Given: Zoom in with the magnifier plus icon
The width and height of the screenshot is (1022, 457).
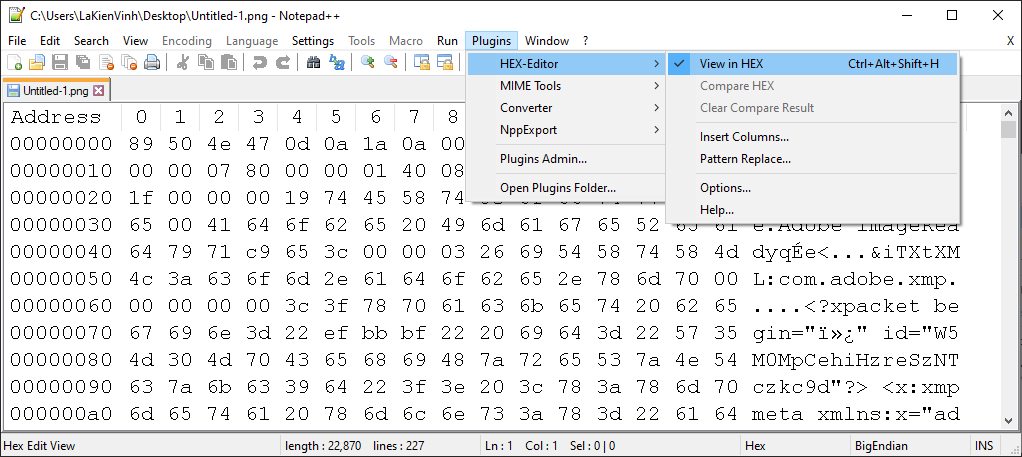Looking at the screenshot, I should click(x=368, y=63).
